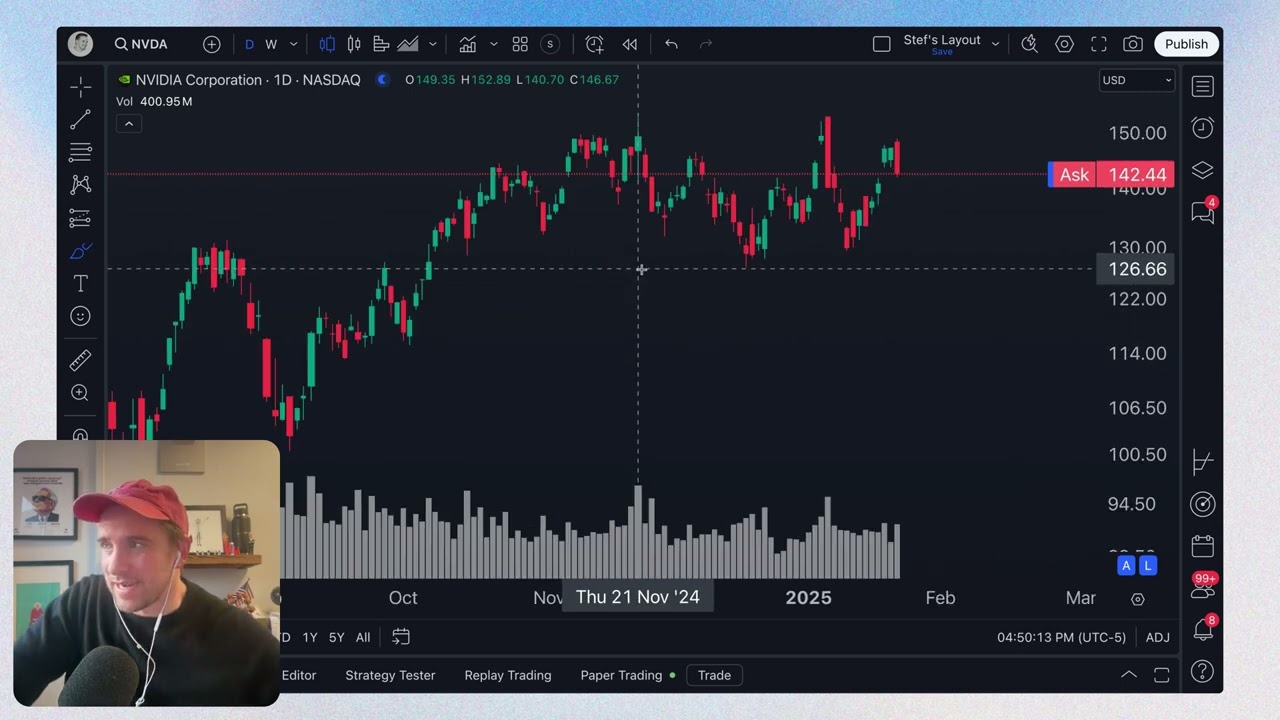Select the crosshair cursor tool
The height and width of the screenshot is (720, 1280).
click(81, 87)
